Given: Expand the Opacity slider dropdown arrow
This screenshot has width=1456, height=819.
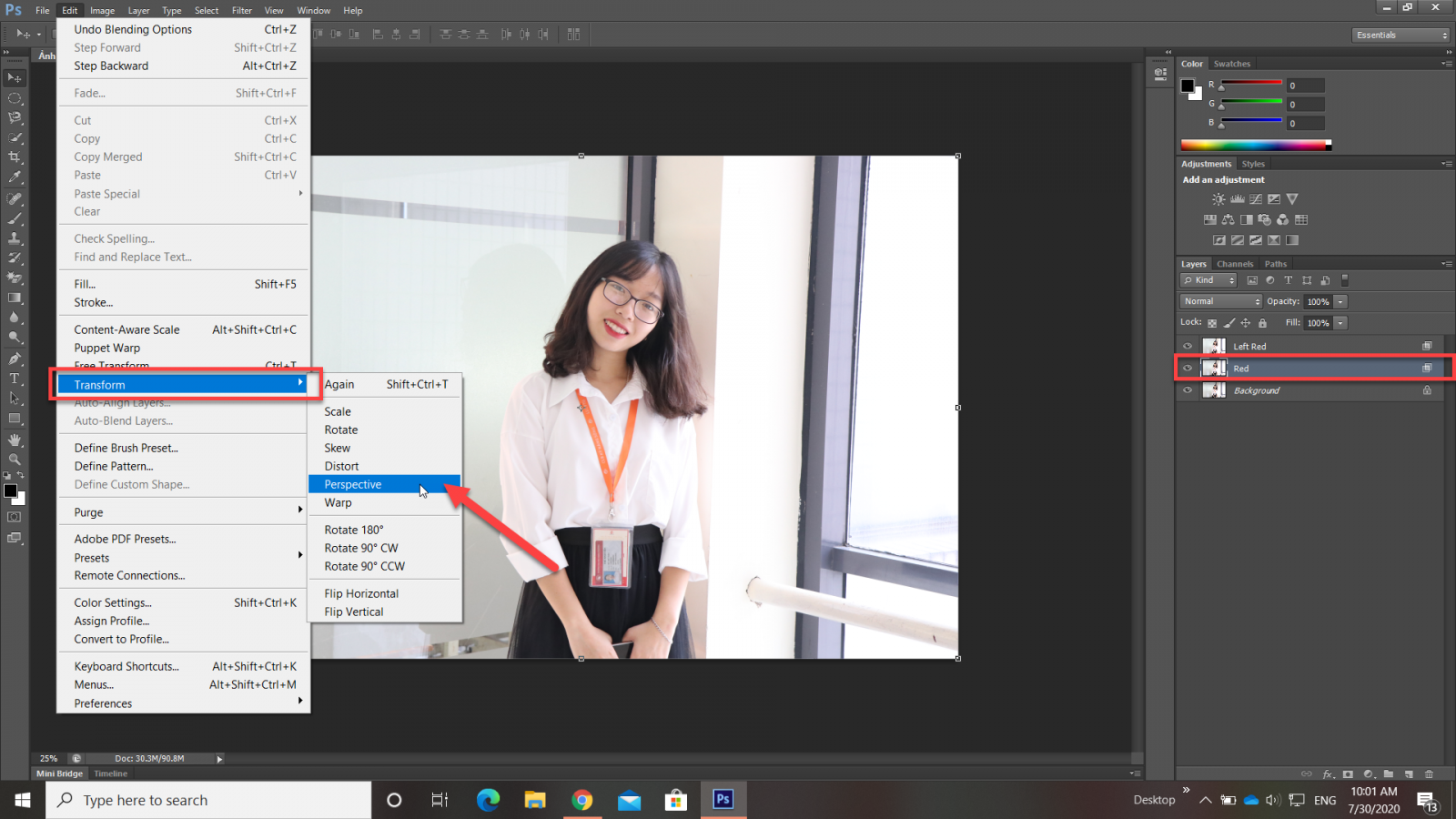Looking at the screenshot, I should click(x=1340, y=301).
